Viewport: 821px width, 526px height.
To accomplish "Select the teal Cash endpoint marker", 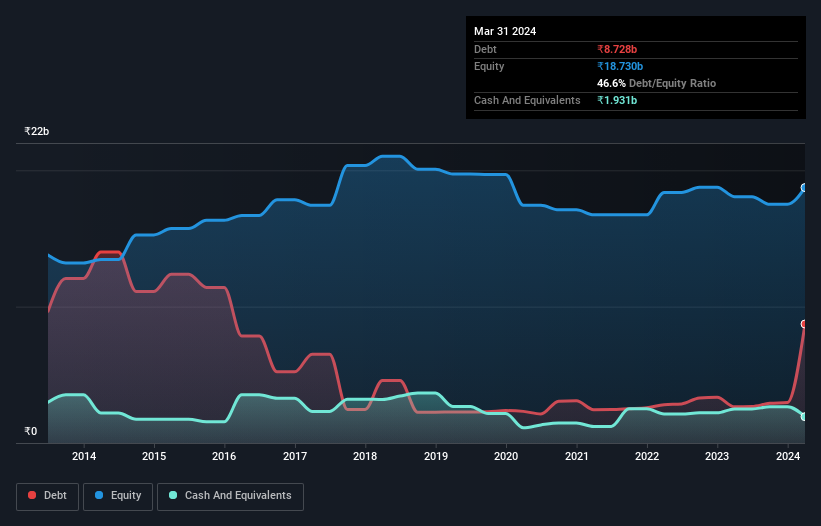I will tap(804, 417).
